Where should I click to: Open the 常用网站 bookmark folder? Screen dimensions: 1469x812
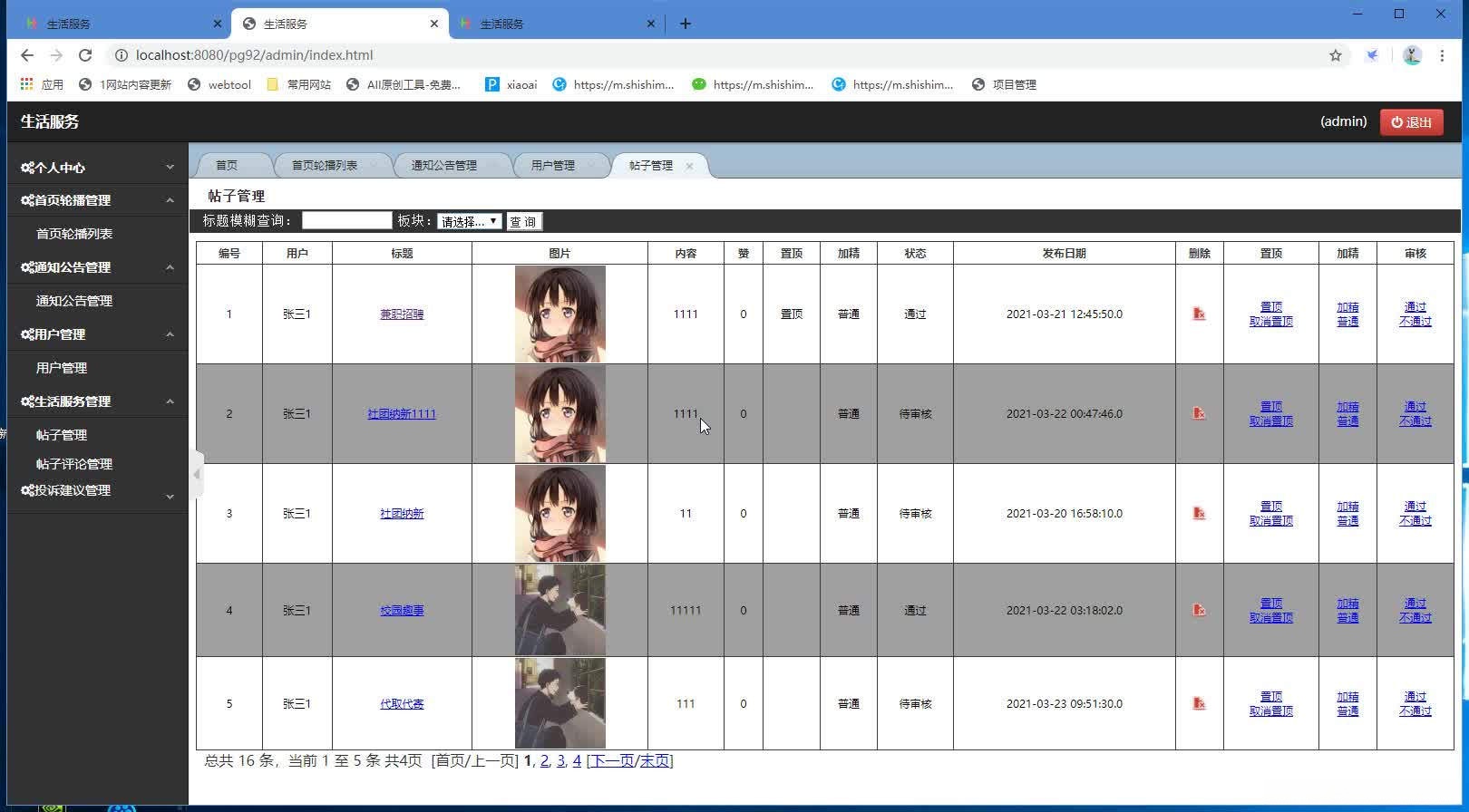pos(299,84)
